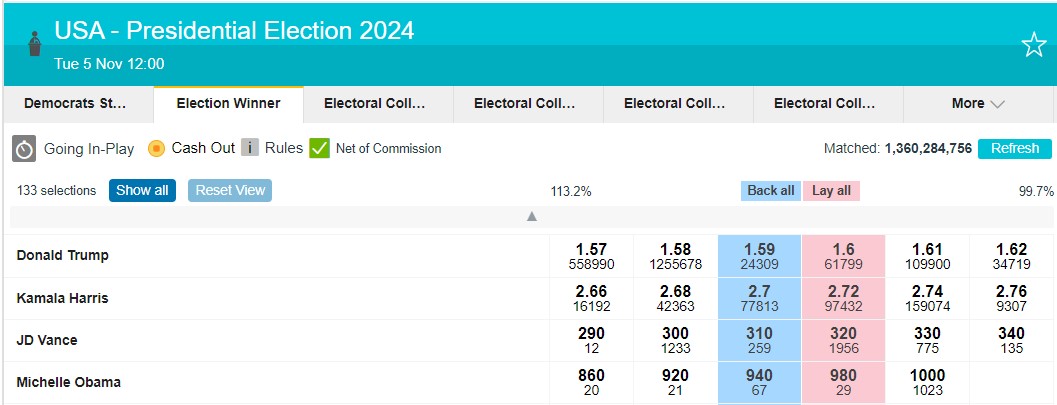This screenshot has width=1057, height=405.
Task: Back Donald Trump at 1.59
Action: 759,256
